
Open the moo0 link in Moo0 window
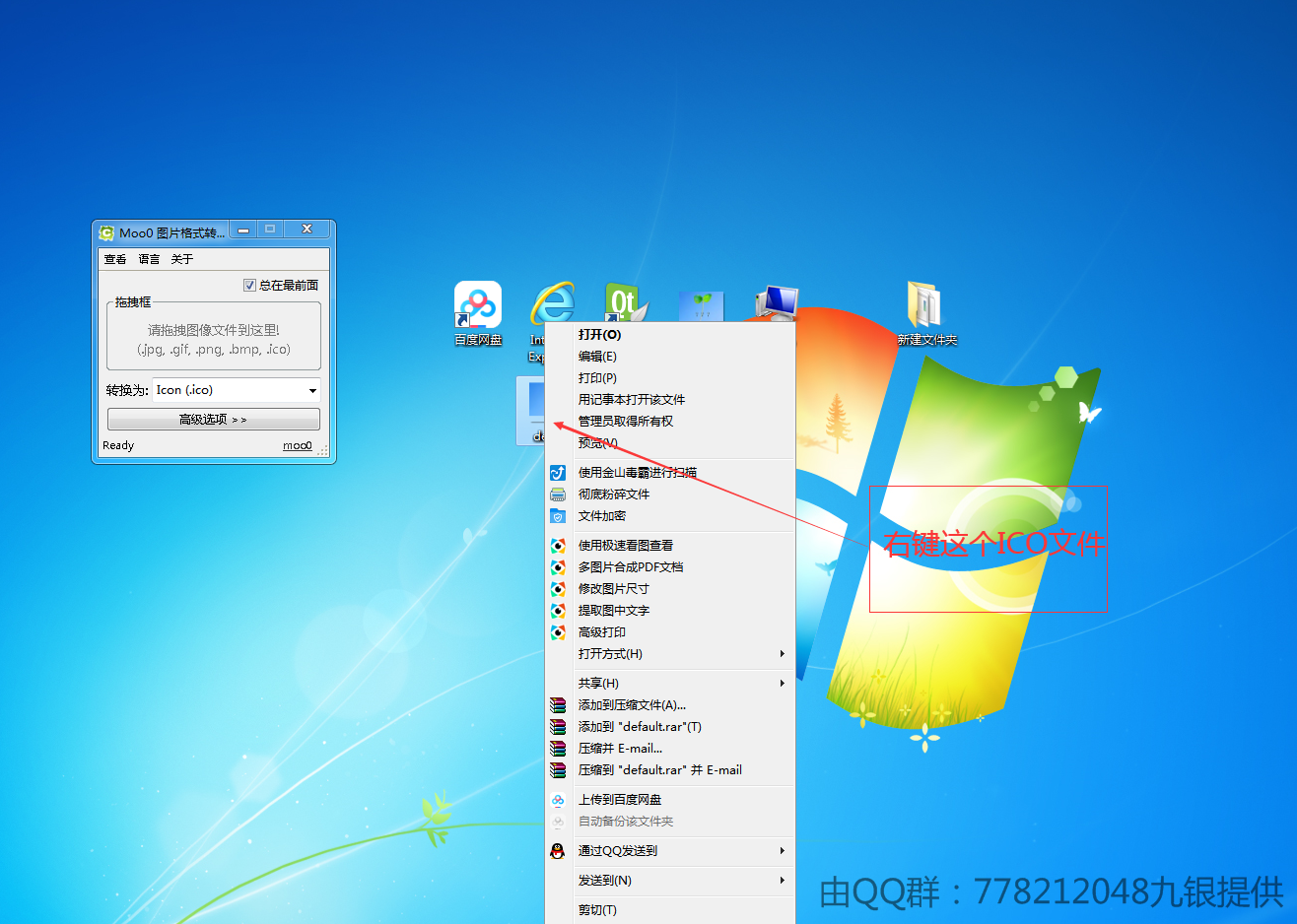point(298,446)
